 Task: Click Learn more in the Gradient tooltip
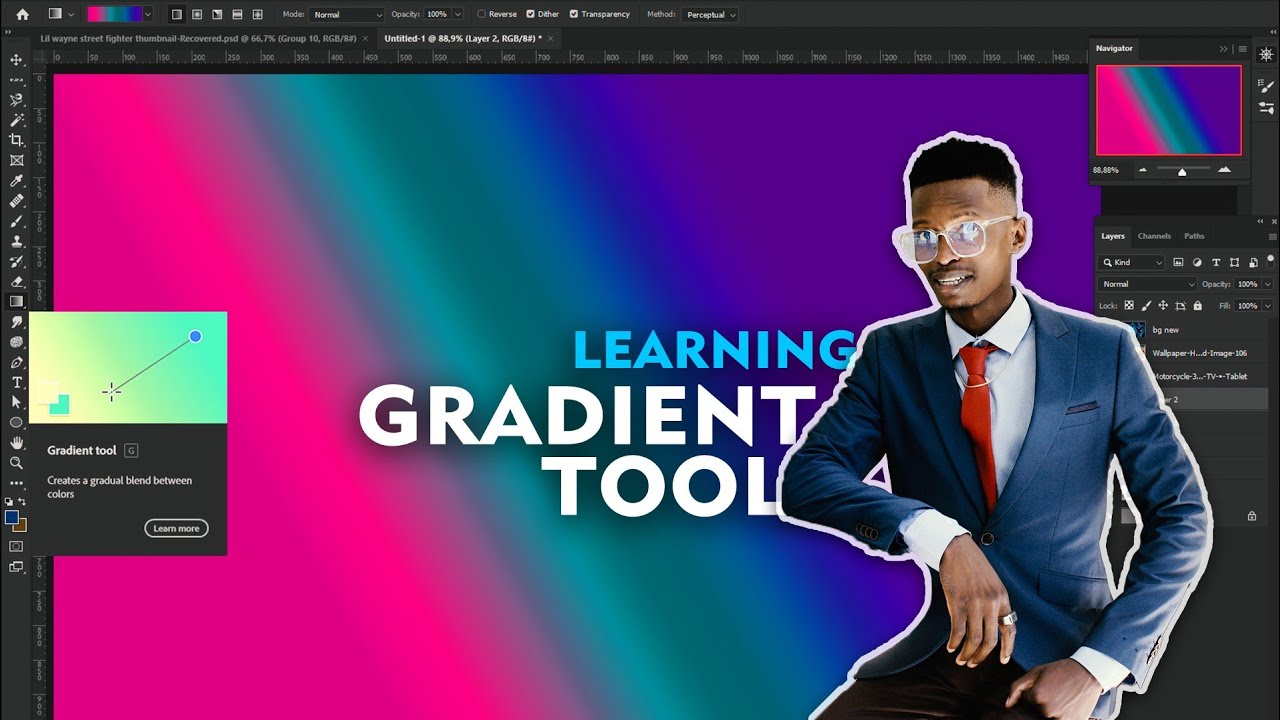click(x=176, y=528)
